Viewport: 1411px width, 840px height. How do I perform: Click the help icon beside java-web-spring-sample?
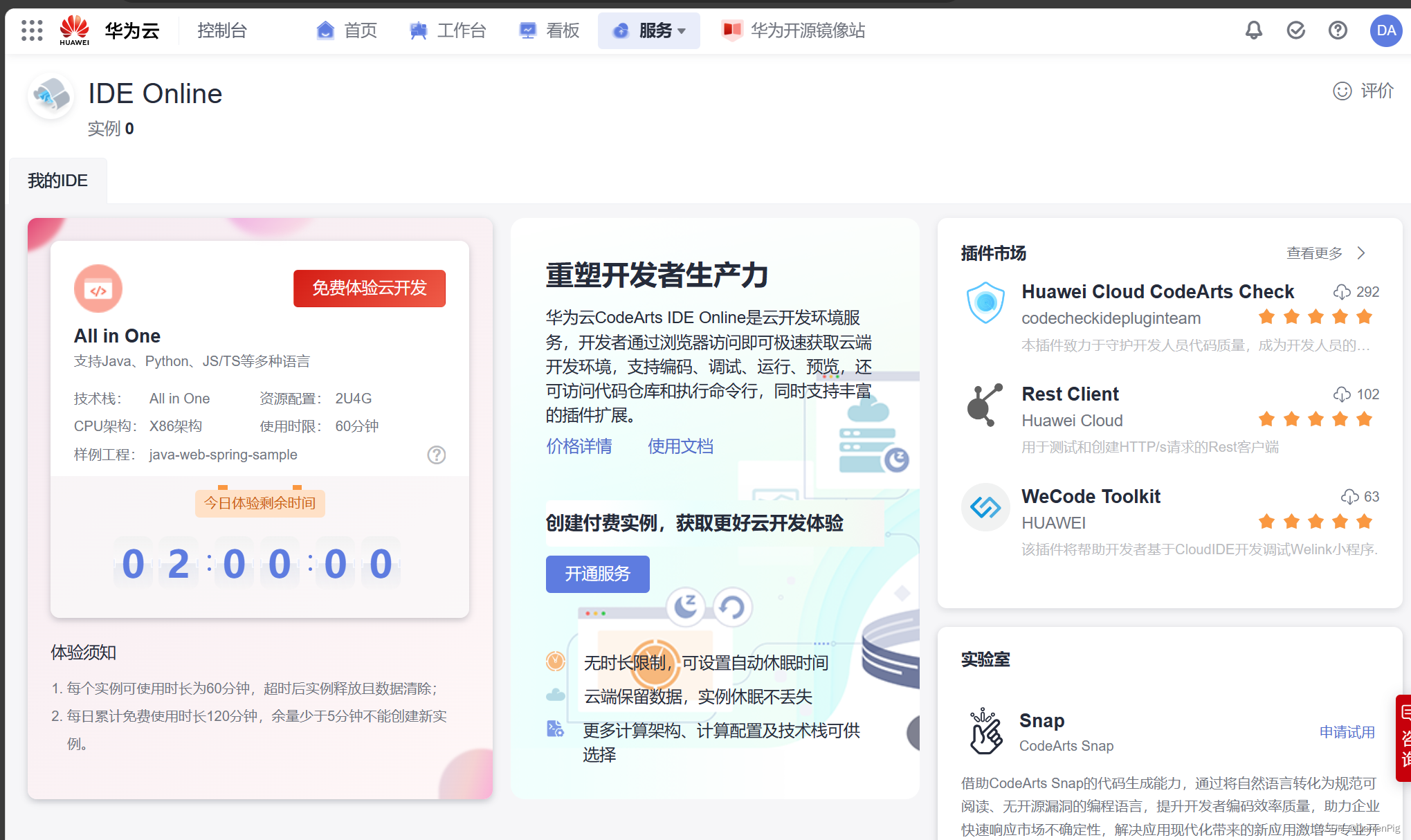click(437, 455)
